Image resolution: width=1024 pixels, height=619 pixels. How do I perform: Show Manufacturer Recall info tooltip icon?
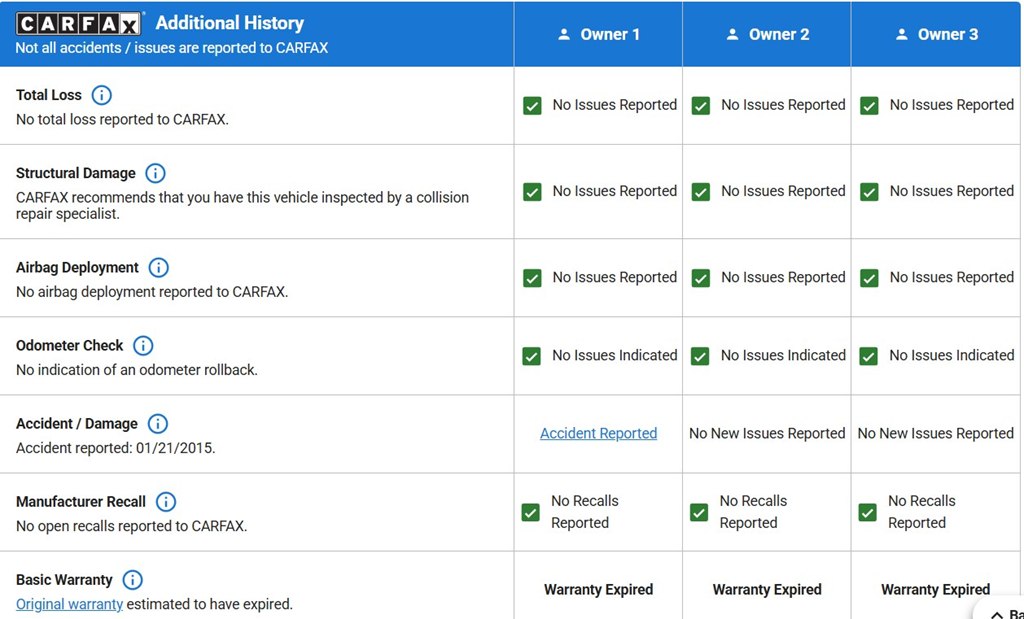(x=166, y=501)
